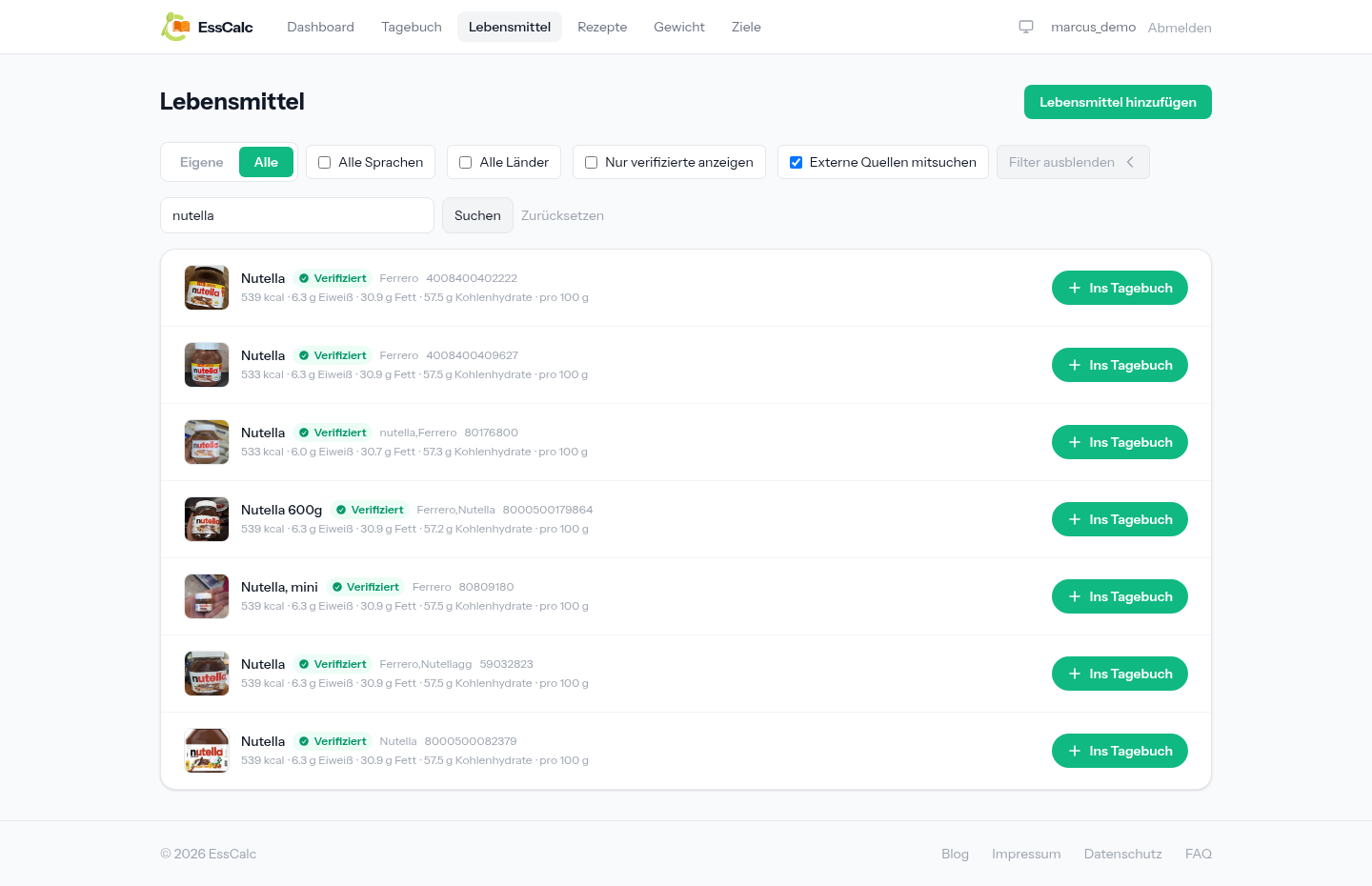Image resolution: width=1372 pixels, height=886 pixels.
Task: Open the FAQ footer link
Action: tap(1199, 854)
